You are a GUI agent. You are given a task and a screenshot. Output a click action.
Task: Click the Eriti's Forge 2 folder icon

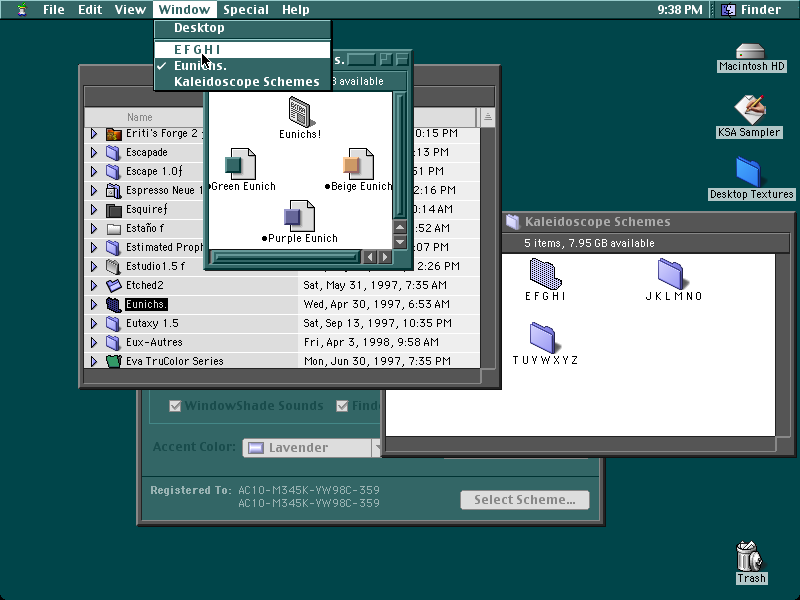[113, 134]
